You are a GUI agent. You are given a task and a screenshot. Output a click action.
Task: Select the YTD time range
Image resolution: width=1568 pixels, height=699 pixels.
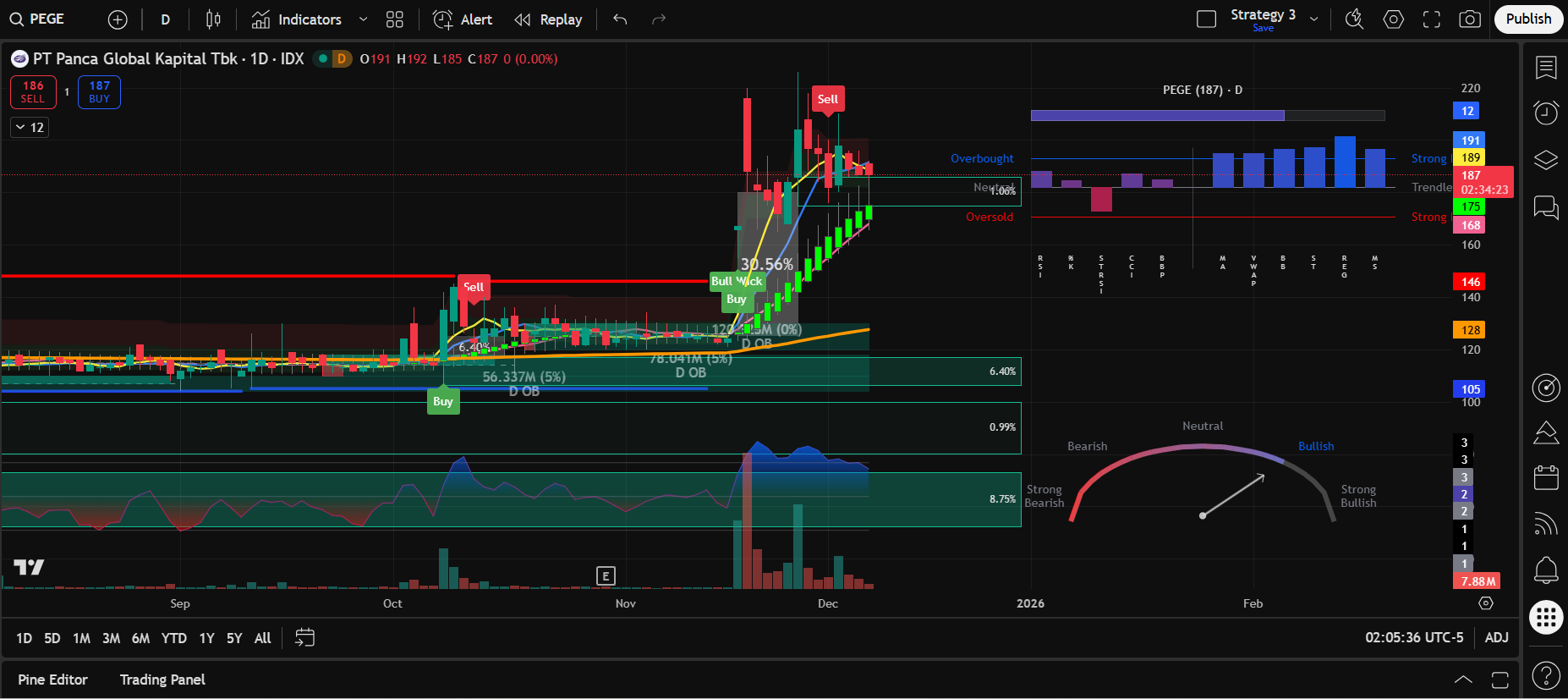(173, 638)
